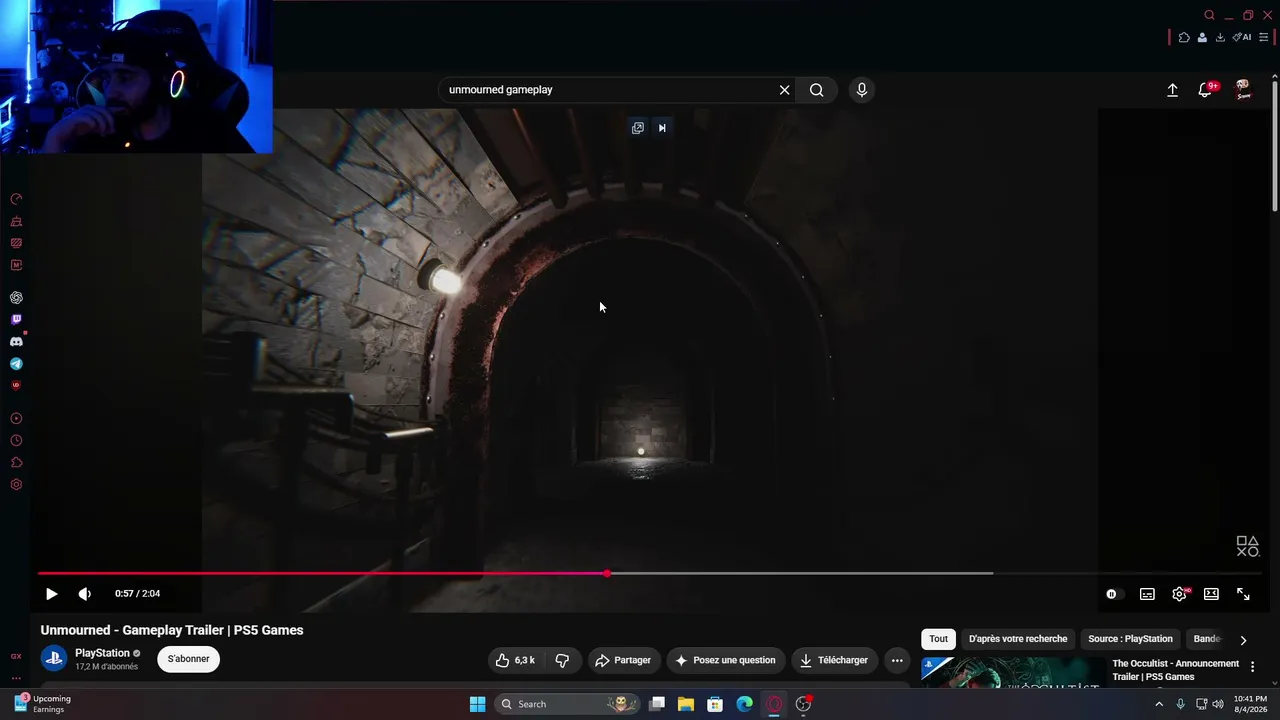Click the browser extensions puzzle icon in toolbar
1280x720 pixels.
[x=1184, y=37]
